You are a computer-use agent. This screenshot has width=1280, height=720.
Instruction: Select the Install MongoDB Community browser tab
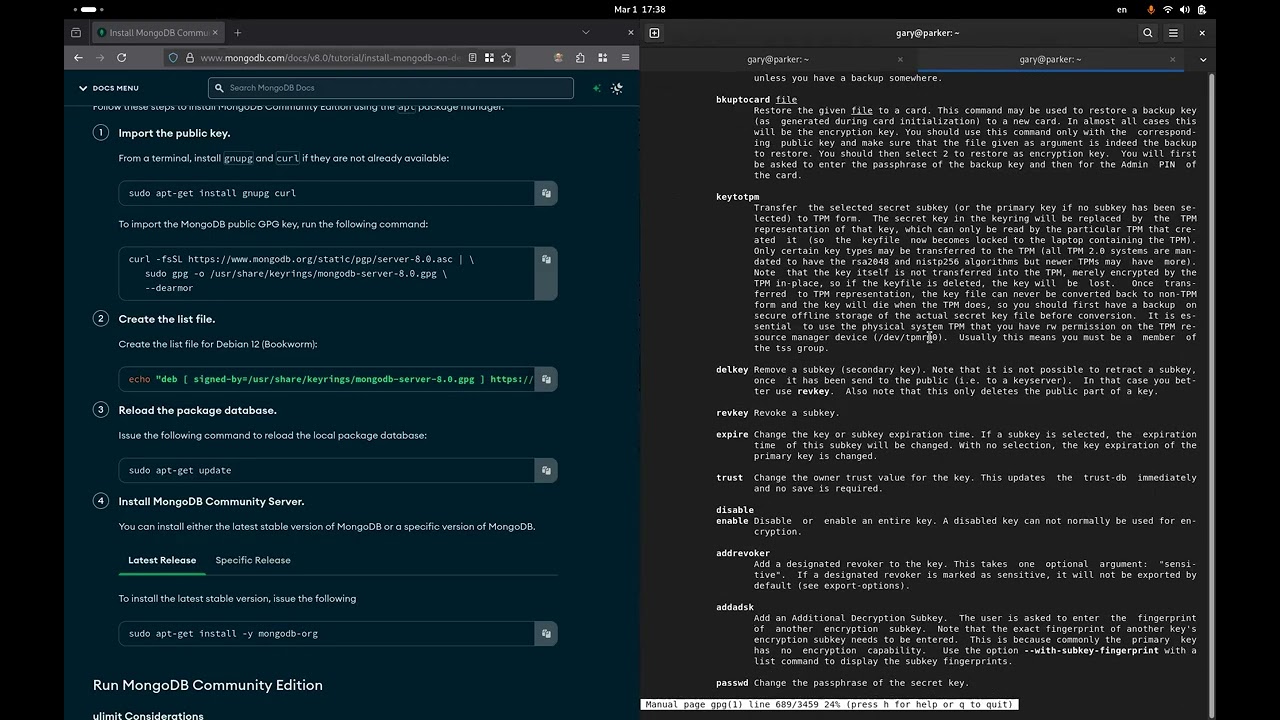pos(157,32)
